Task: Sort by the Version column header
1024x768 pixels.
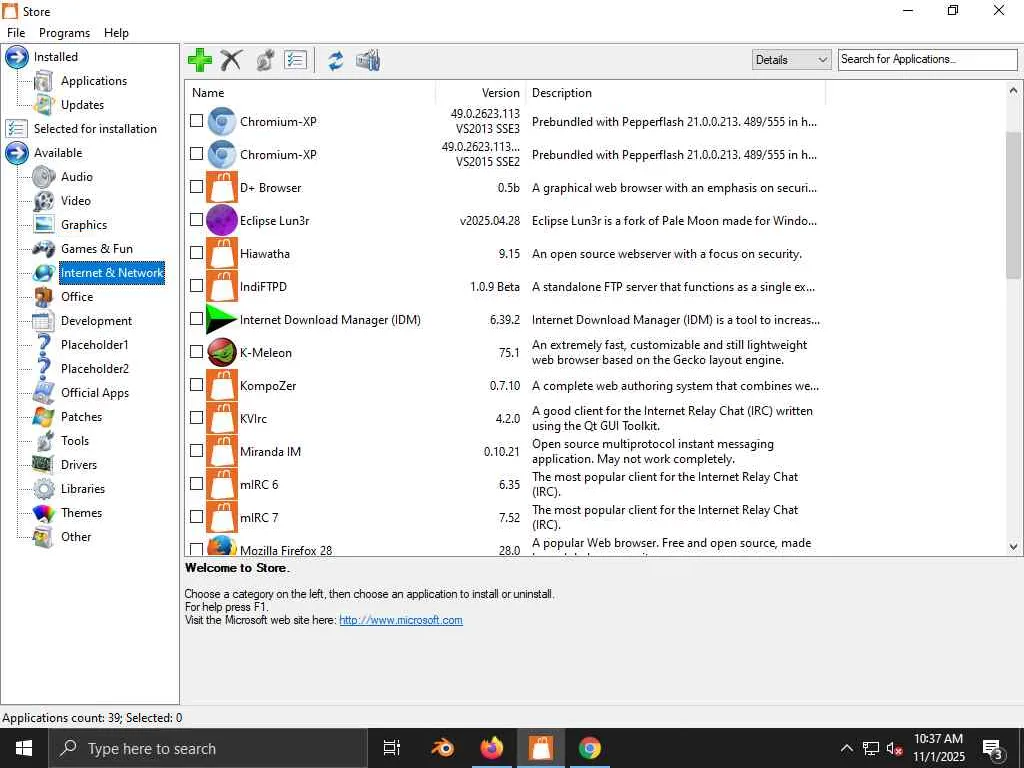Action: 481,93
